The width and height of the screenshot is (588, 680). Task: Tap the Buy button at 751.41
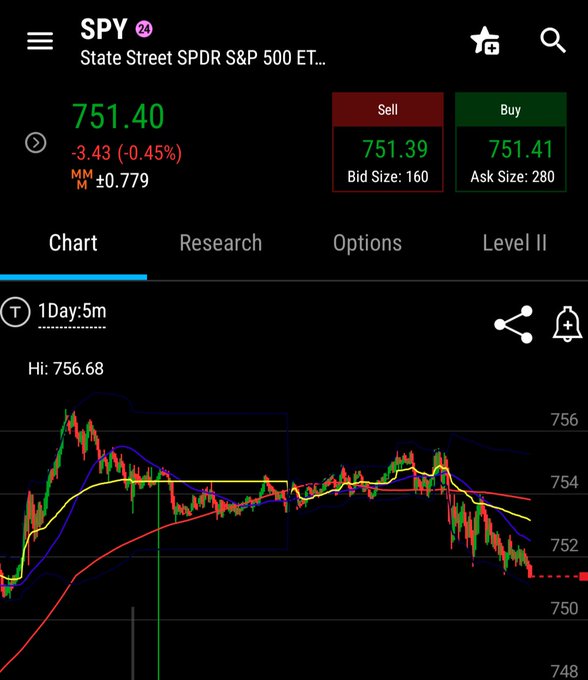tap(510, 142)
